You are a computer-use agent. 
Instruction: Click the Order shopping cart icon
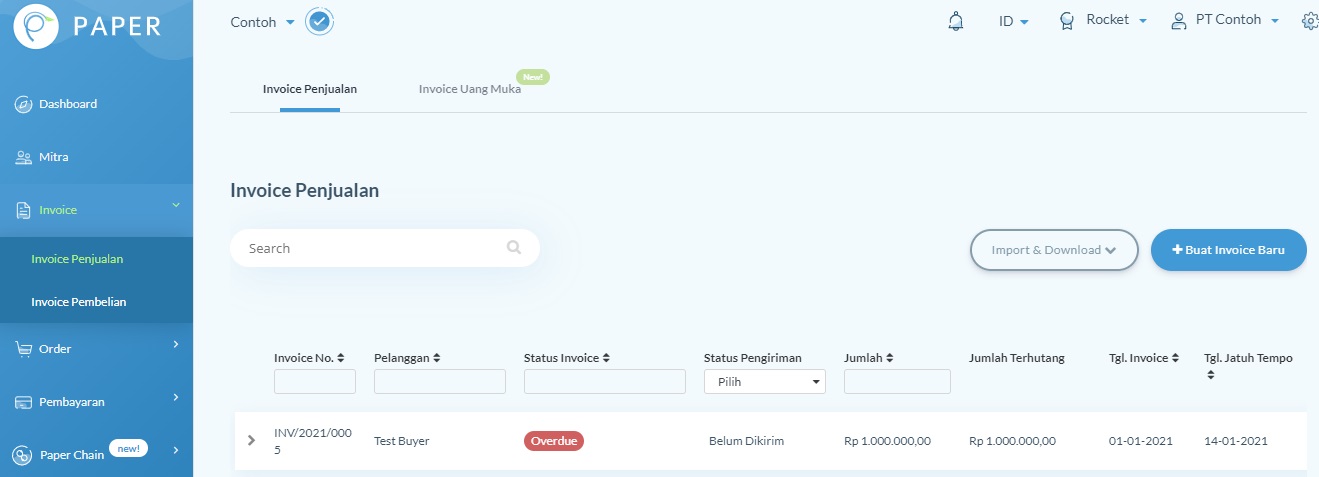tap(24, 349)
